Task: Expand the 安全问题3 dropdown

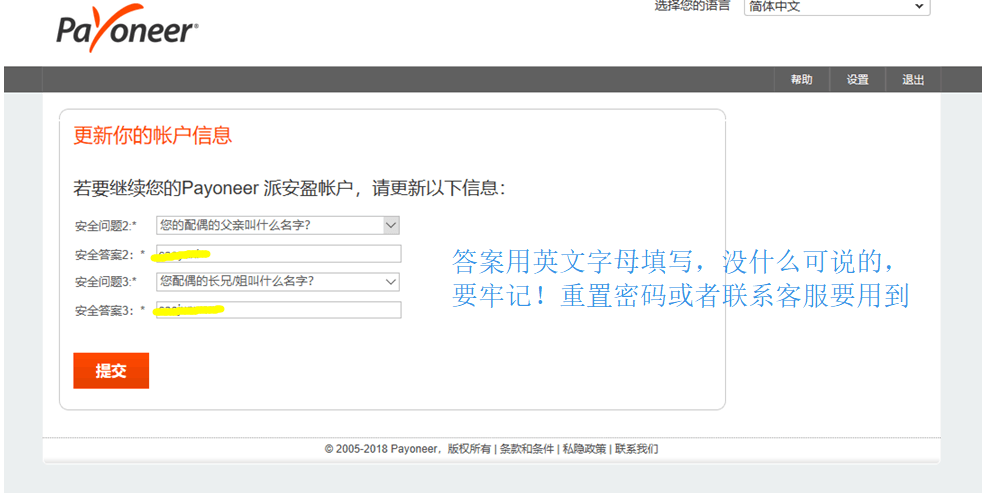Action: point(278,282)
